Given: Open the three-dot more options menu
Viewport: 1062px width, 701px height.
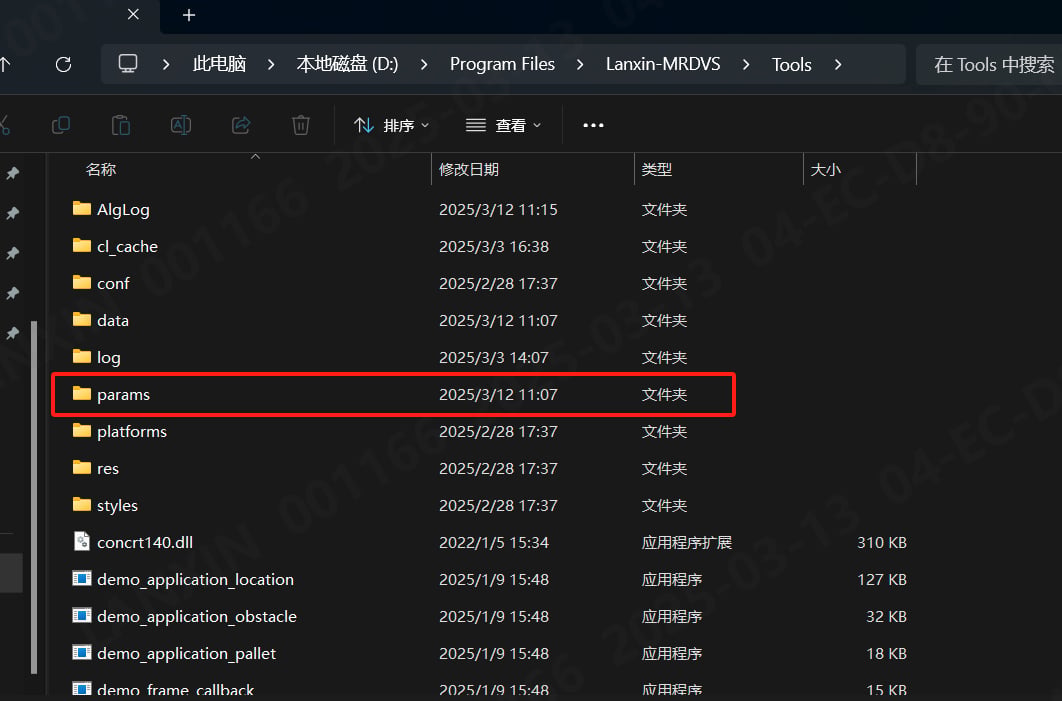Looking at the screenshot, I should (593, 125).
